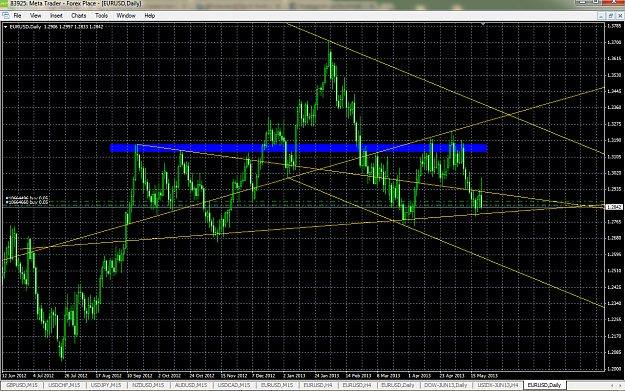Close the EURUSD,Daily chart child window
The height and width of the screenshot is (391, 625).
[x=620, y=16]
